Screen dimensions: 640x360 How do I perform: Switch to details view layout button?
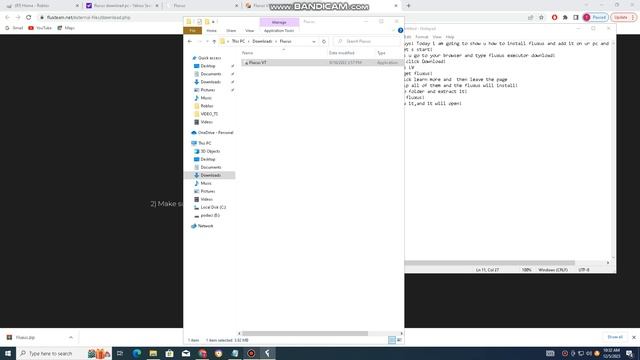[392, 340]
